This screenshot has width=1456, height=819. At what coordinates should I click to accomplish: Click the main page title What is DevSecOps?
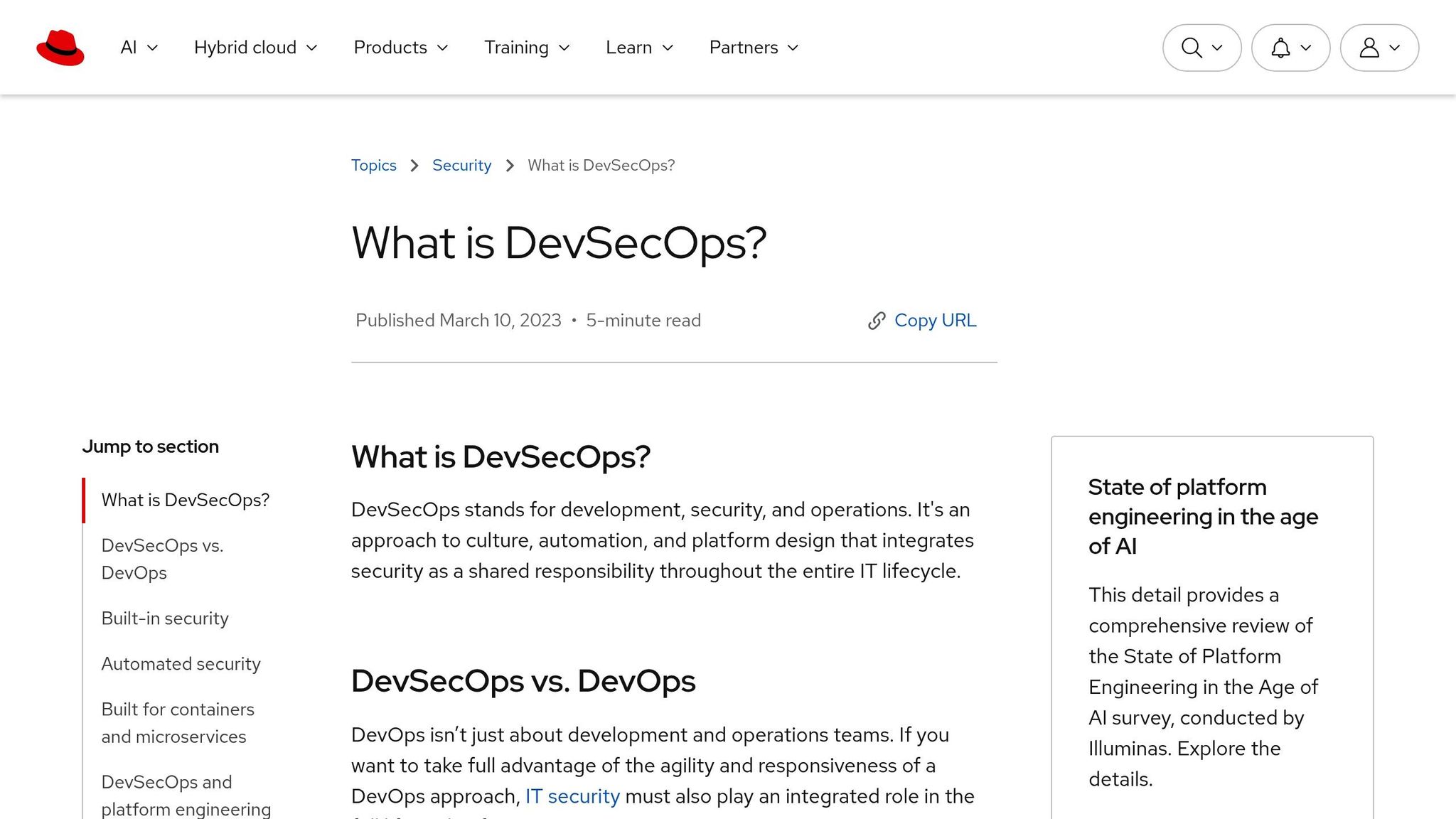[559, 243]
